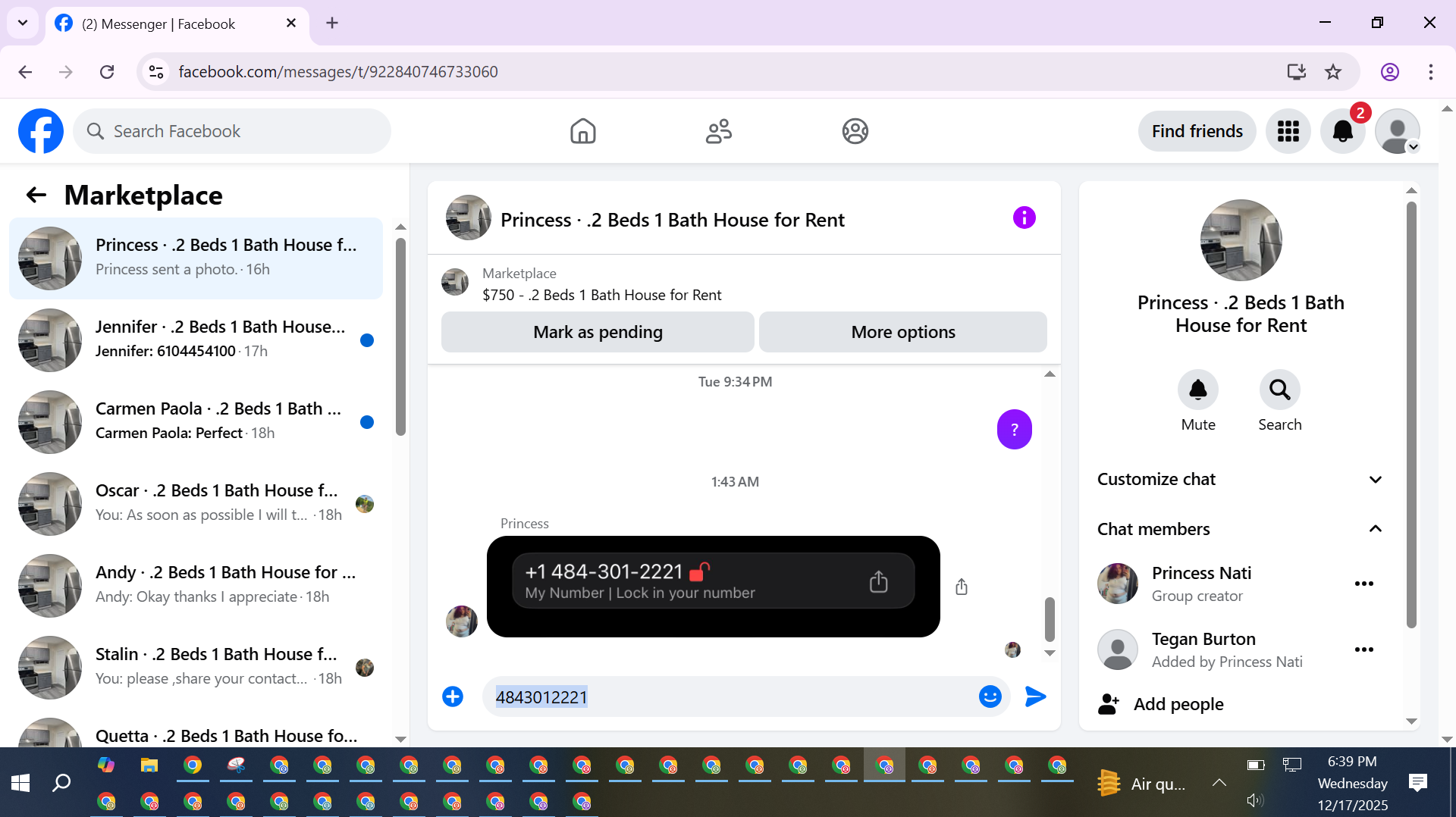Open File Explorer from taskbar

click(149, 765)
